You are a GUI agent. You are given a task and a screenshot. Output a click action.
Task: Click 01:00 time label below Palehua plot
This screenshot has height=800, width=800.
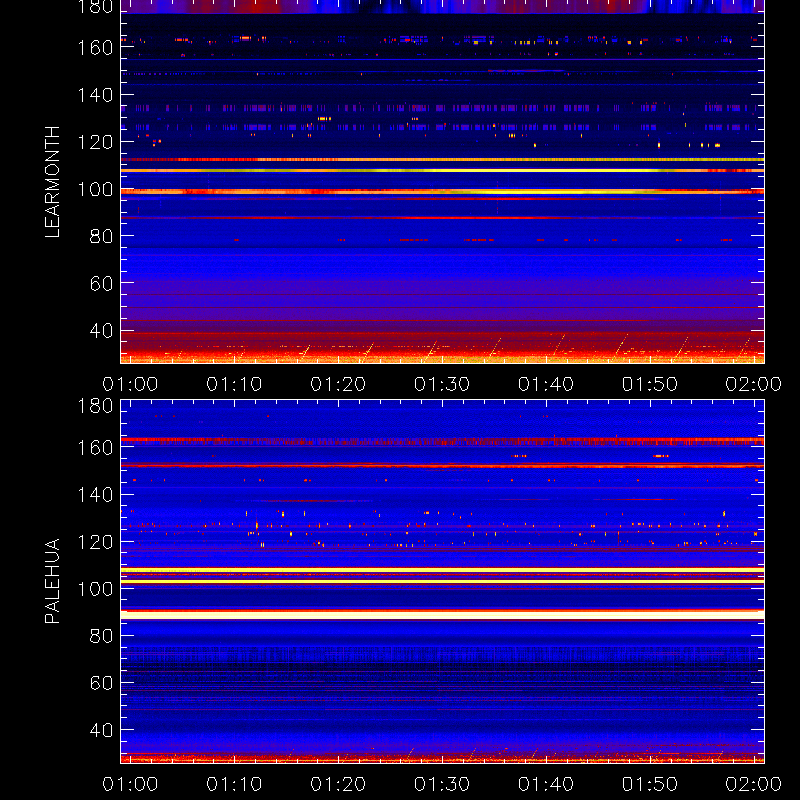tap(130, 784)
